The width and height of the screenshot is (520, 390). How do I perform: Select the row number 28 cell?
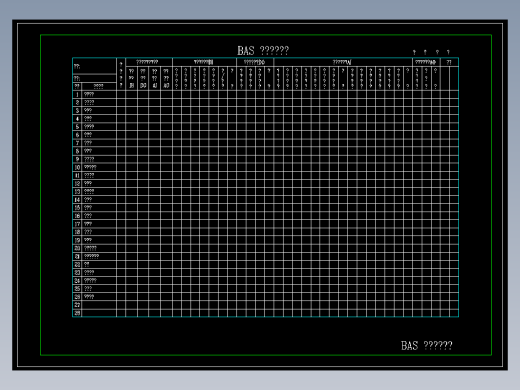[x=77, y=313]
